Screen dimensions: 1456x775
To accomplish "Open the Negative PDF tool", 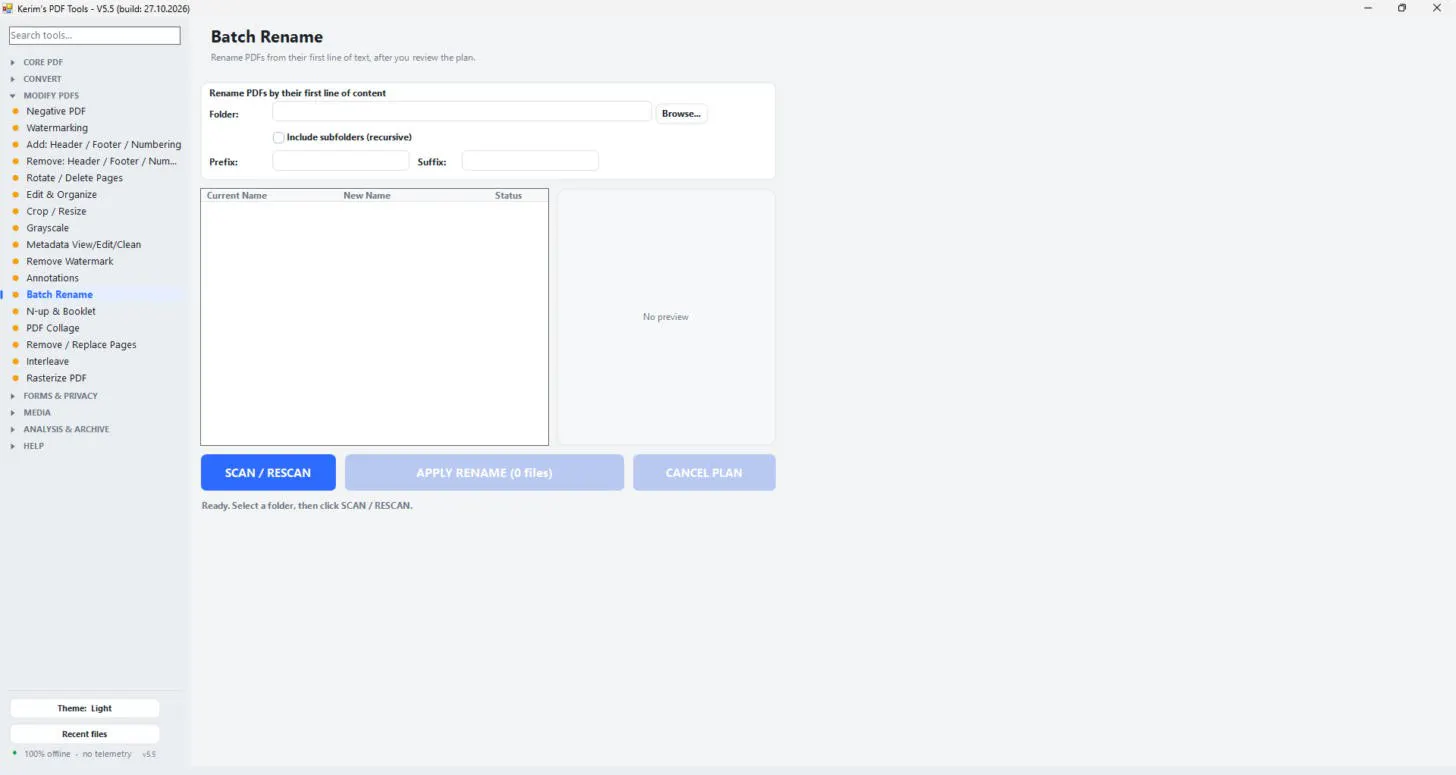I will (56, 111).
